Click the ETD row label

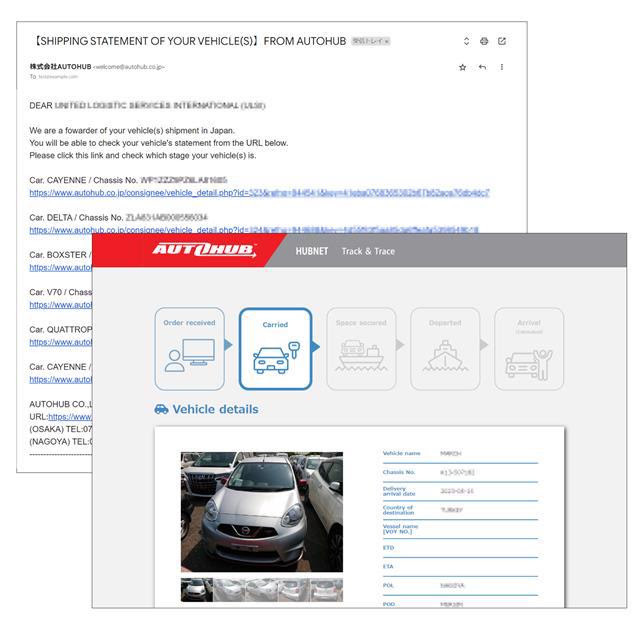[x=388, y=548]
